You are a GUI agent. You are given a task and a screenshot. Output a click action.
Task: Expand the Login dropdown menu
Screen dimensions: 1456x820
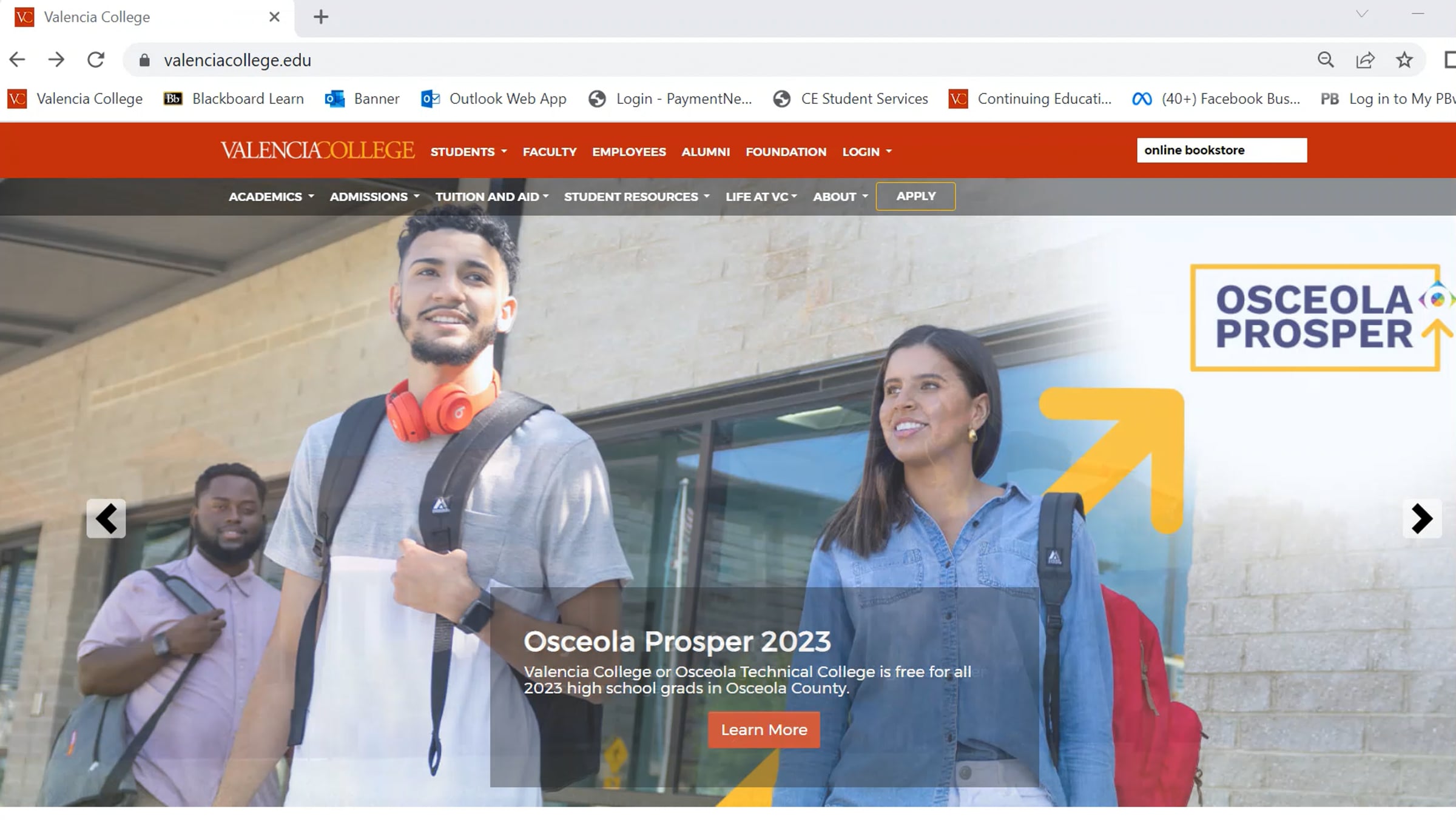pos(867,152)
